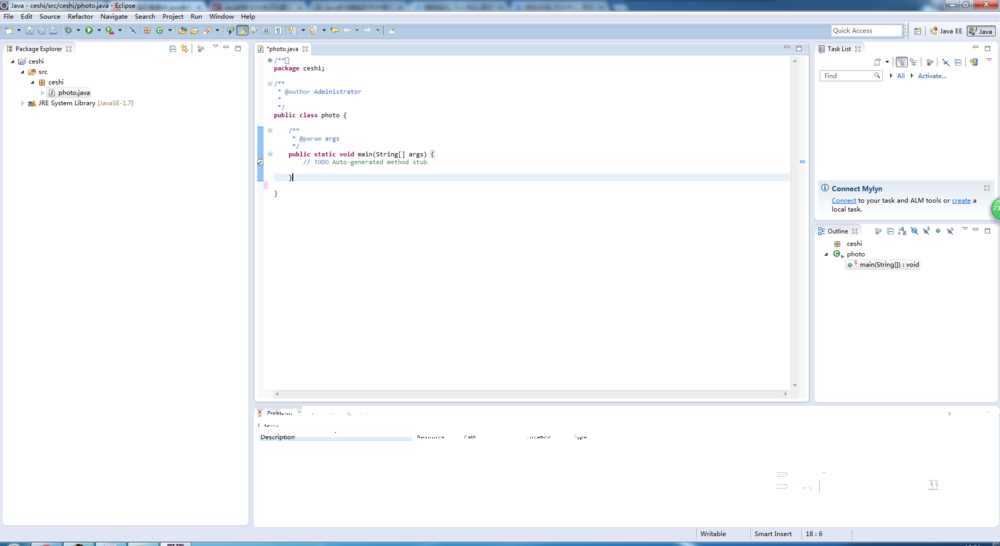Click the create local task link
Viewport: 1000px width, 546px height.
point(961,200)
